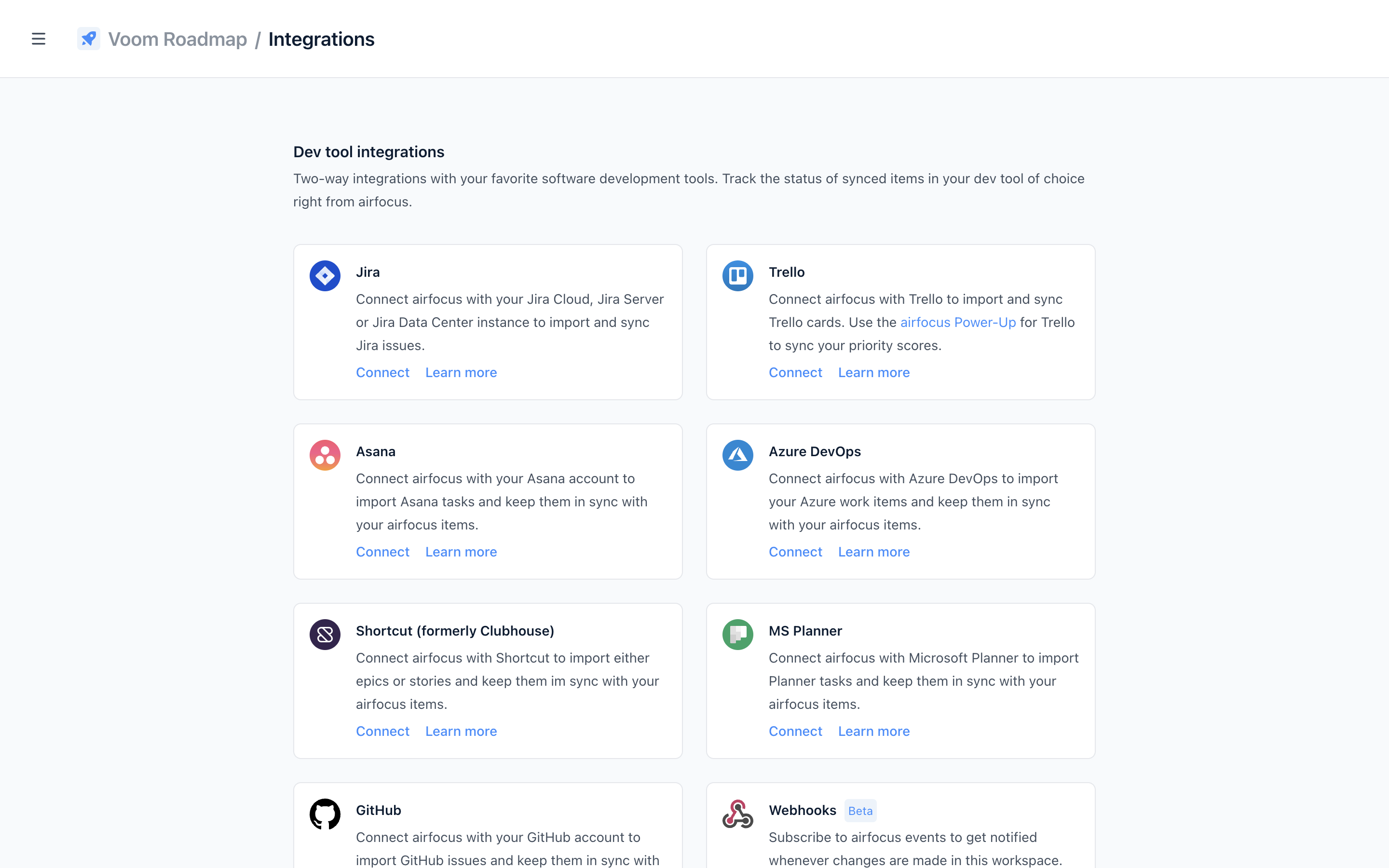Open Learn more for Shortcut
Image resolution: width=1389 pixels, height=868 pixels.
pos(461,731)
